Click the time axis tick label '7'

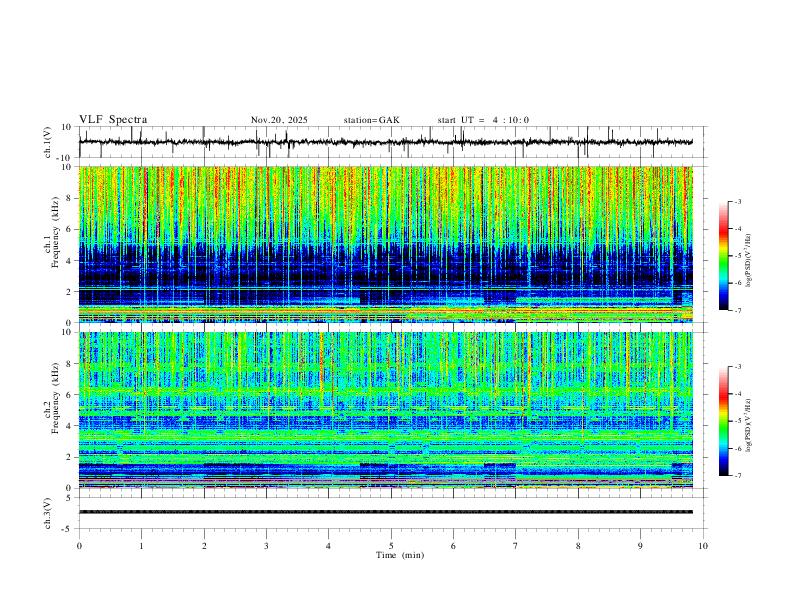516,546
